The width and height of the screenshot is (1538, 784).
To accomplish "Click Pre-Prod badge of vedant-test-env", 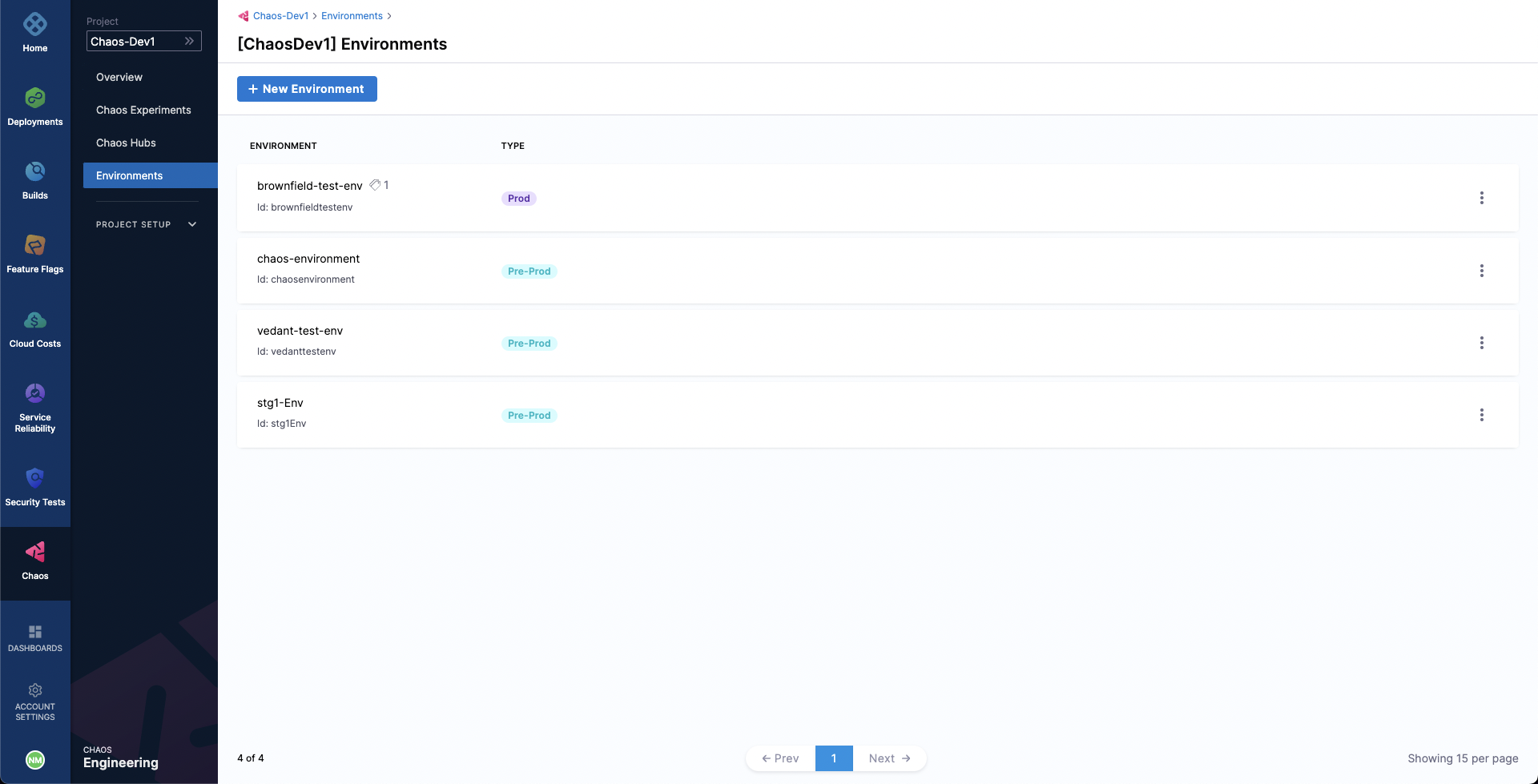I will point(529,344).
